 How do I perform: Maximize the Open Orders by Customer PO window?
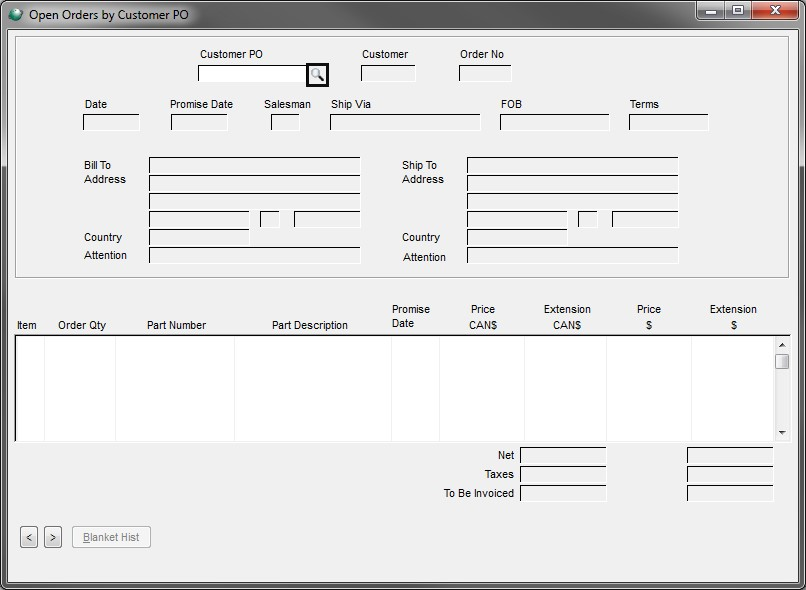[738, 10]
